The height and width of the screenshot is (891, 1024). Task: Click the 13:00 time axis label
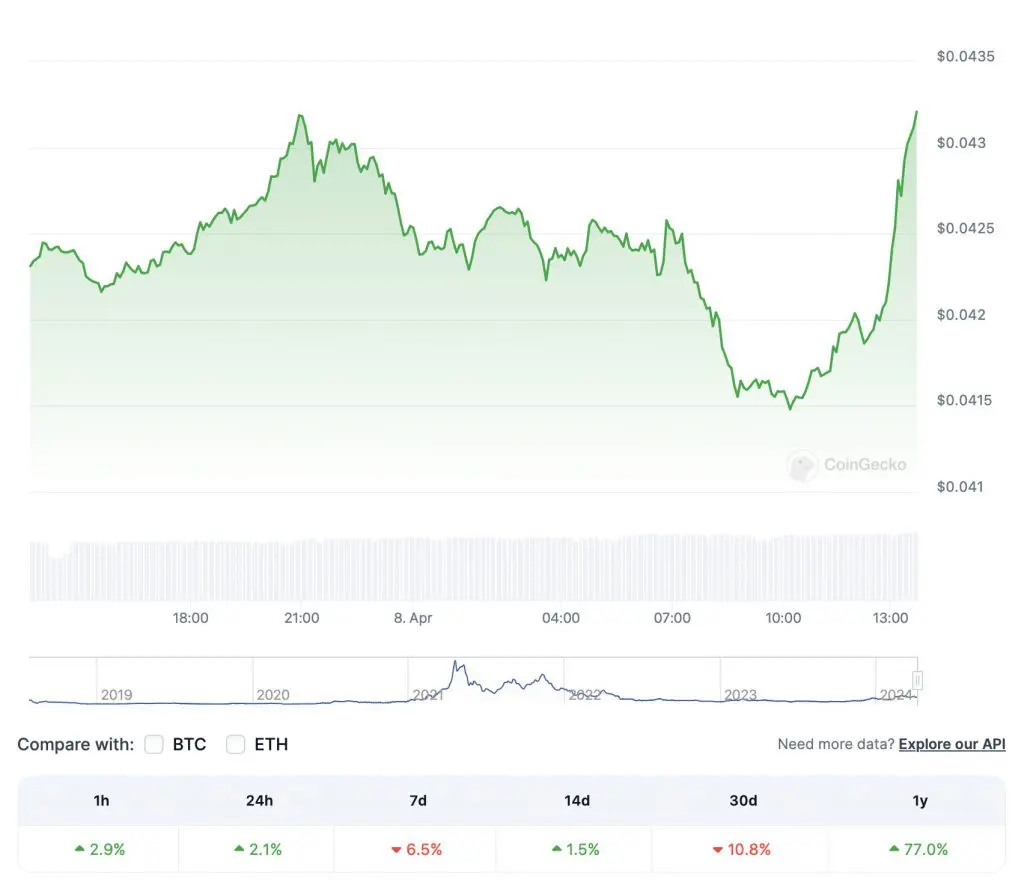coord(892,618)
